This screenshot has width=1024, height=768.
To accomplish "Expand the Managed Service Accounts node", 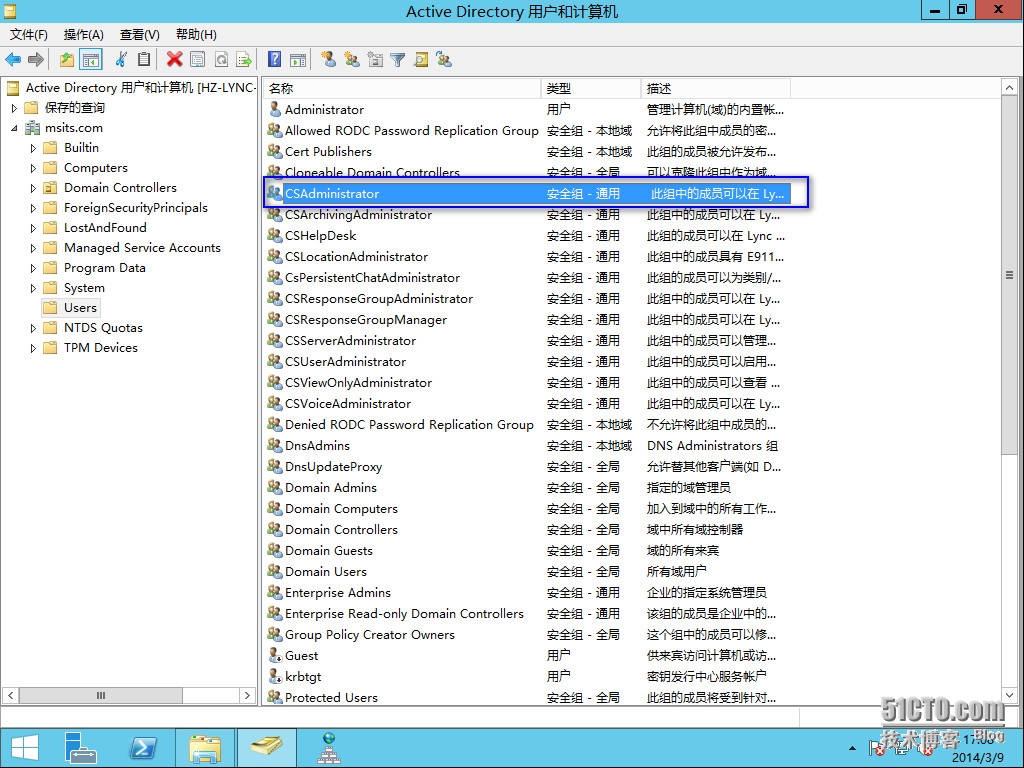I will [33, 248].
